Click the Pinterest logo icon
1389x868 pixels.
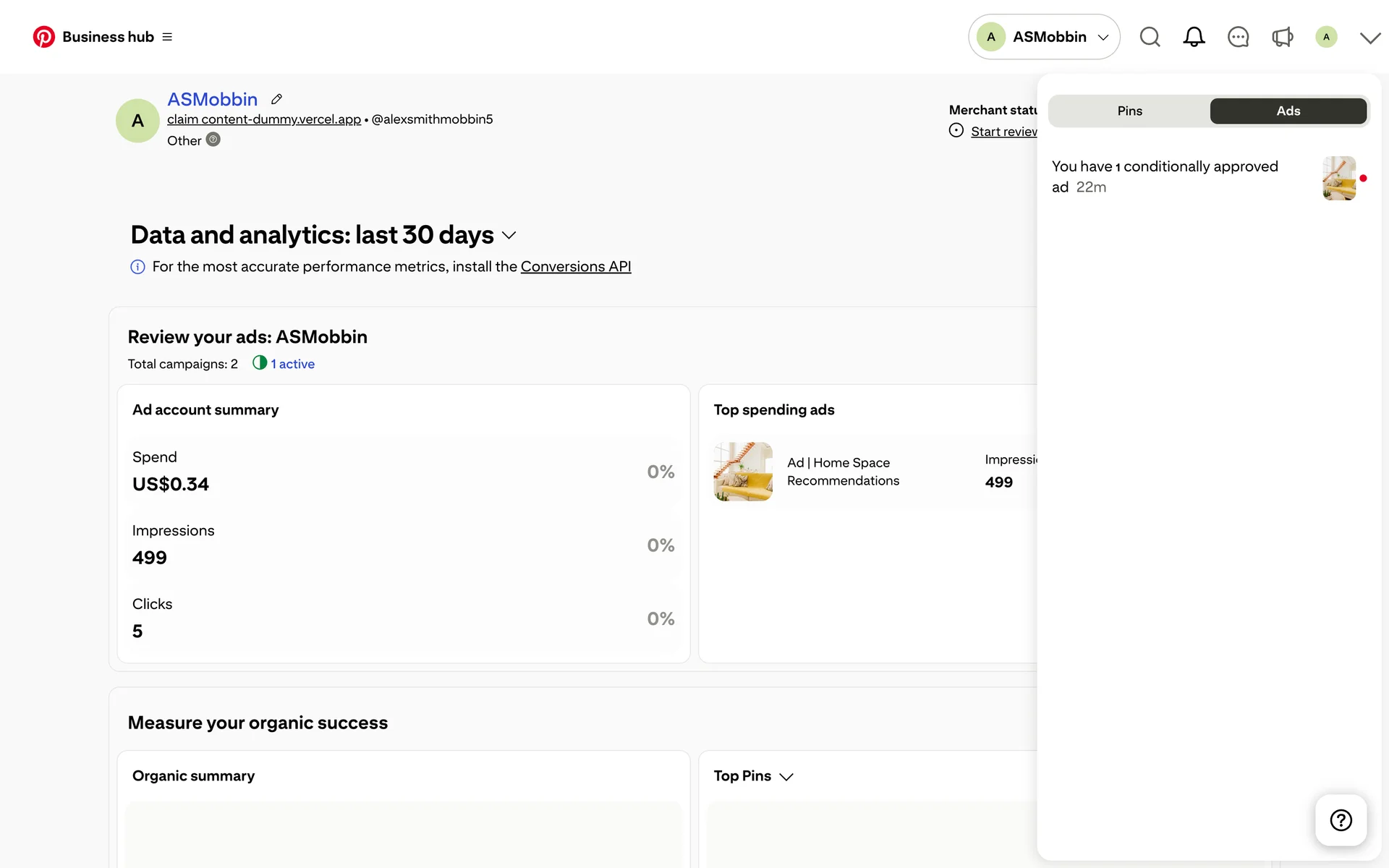tap(43, 37)
